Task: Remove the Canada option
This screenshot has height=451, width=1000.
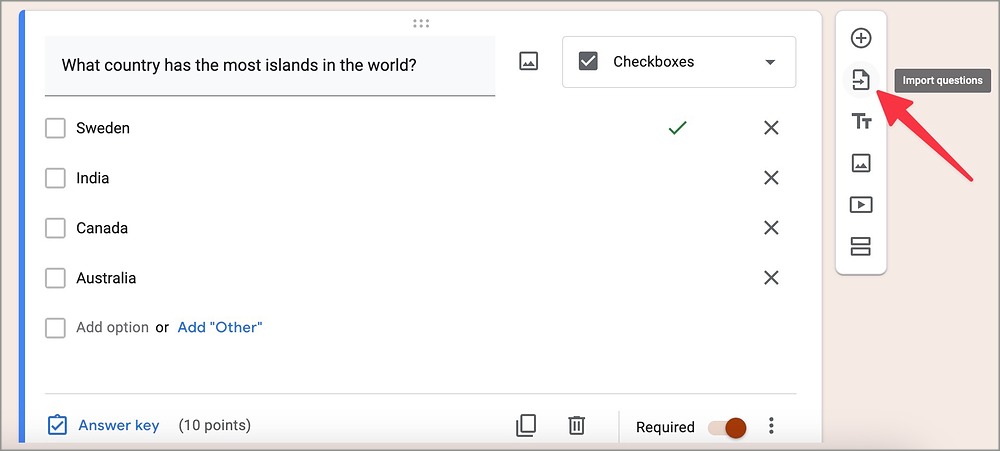Action: 771,228
